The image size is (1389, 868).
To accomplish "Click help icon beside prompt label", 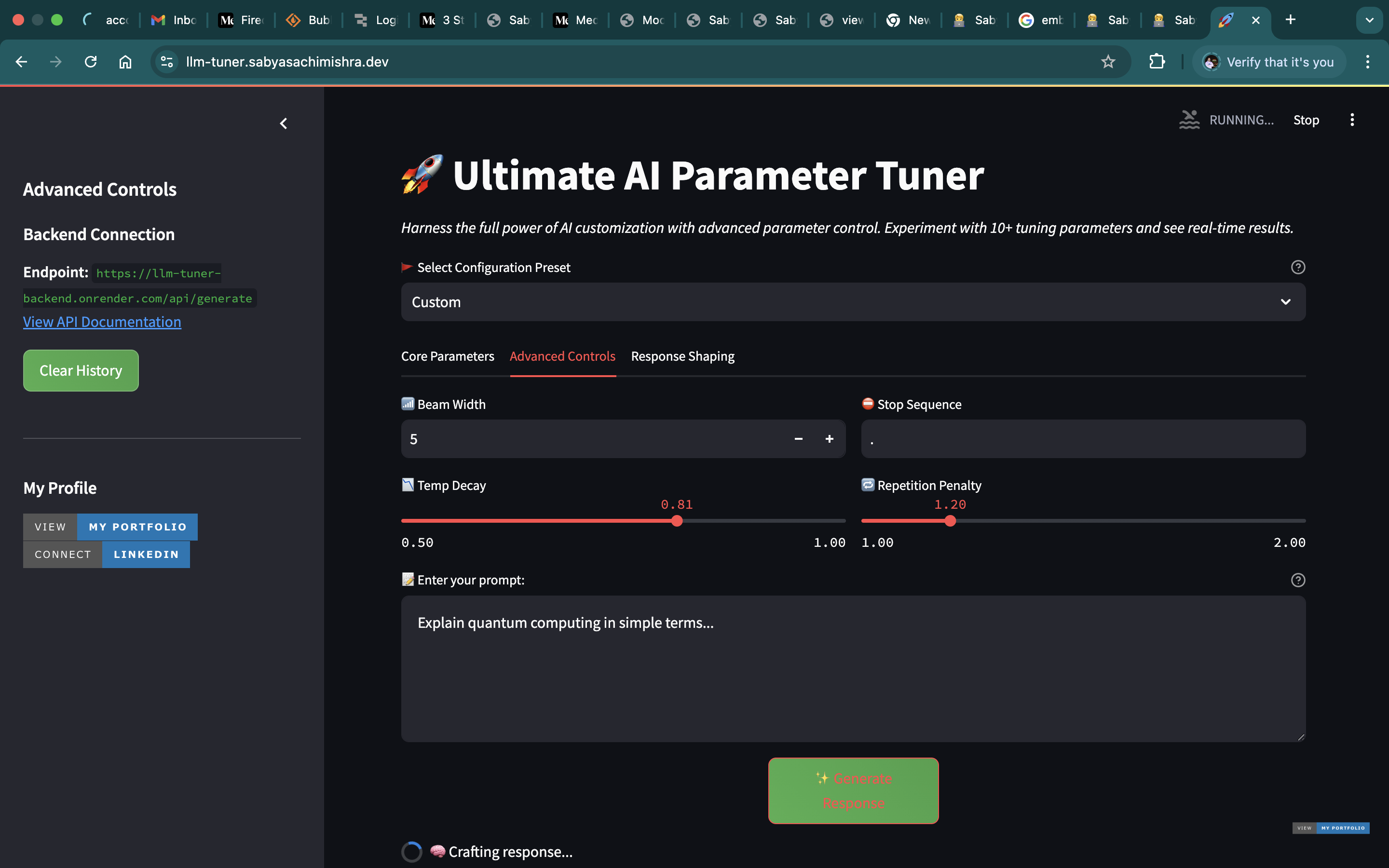I will 1298,581.
